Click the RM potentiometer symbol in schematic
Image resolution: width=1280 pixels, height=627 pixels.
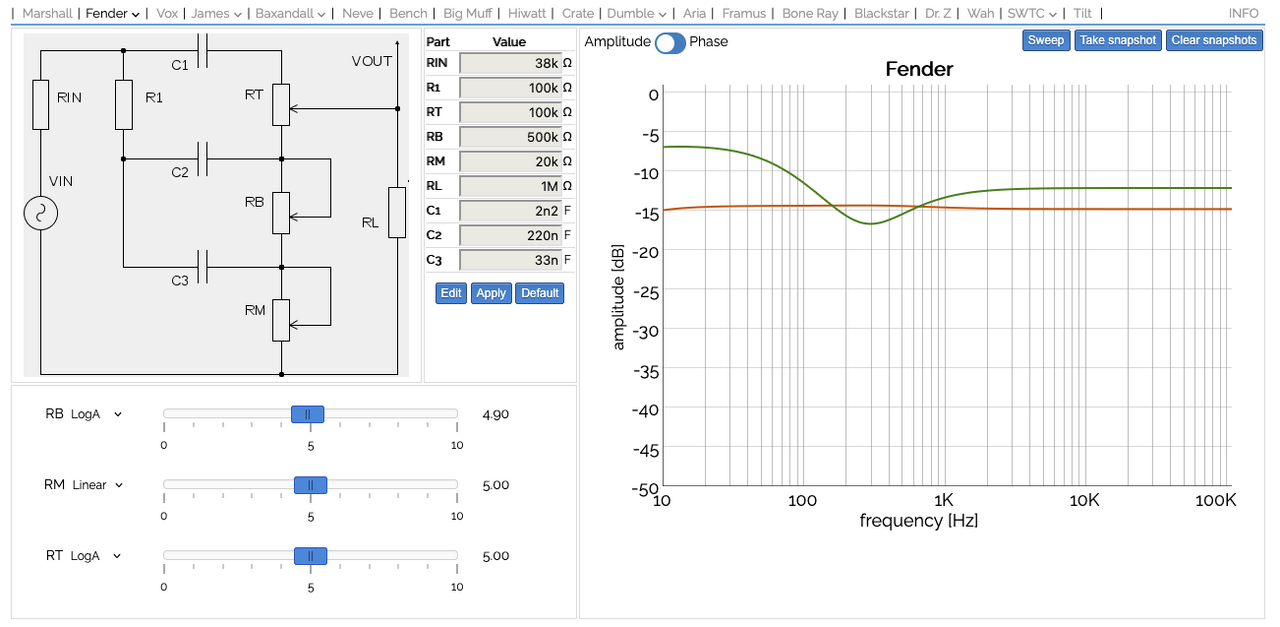point(282,320)
